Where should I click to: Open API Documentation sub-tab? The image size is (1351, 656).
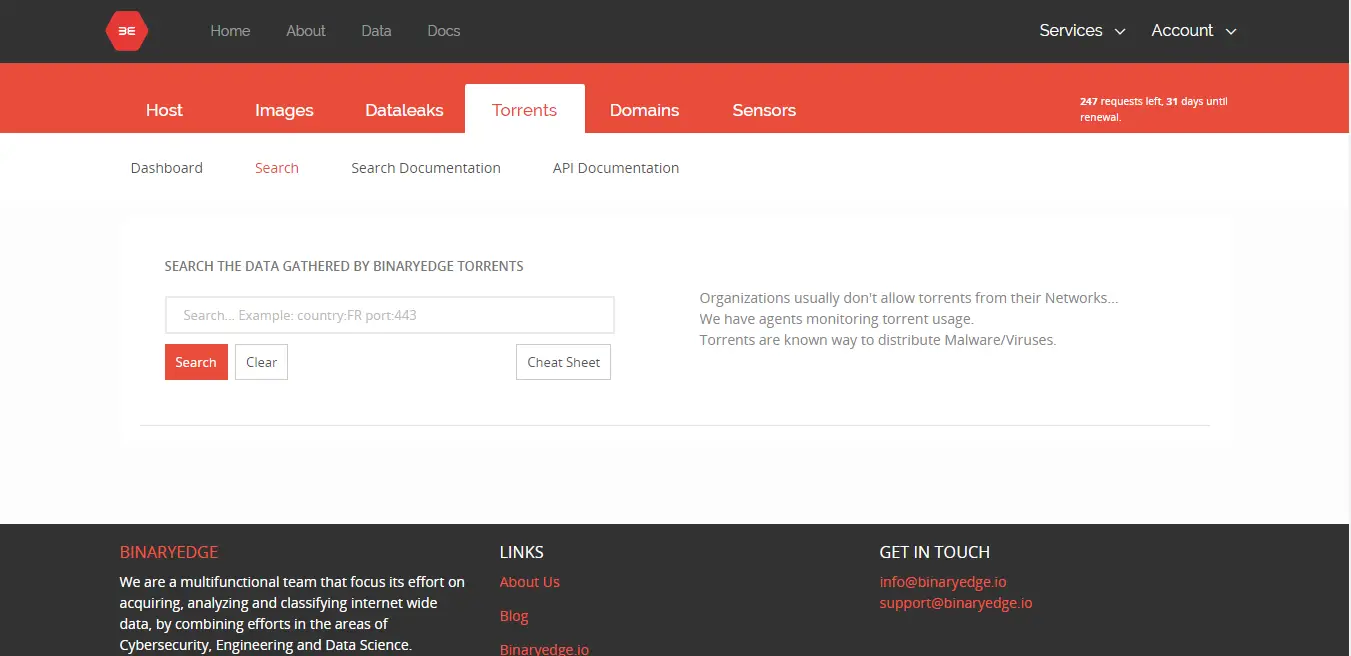616,168
